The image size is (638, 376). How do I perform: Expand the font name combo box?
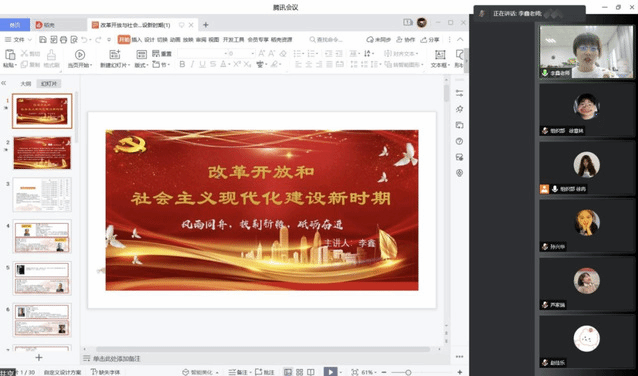[202, 53]
